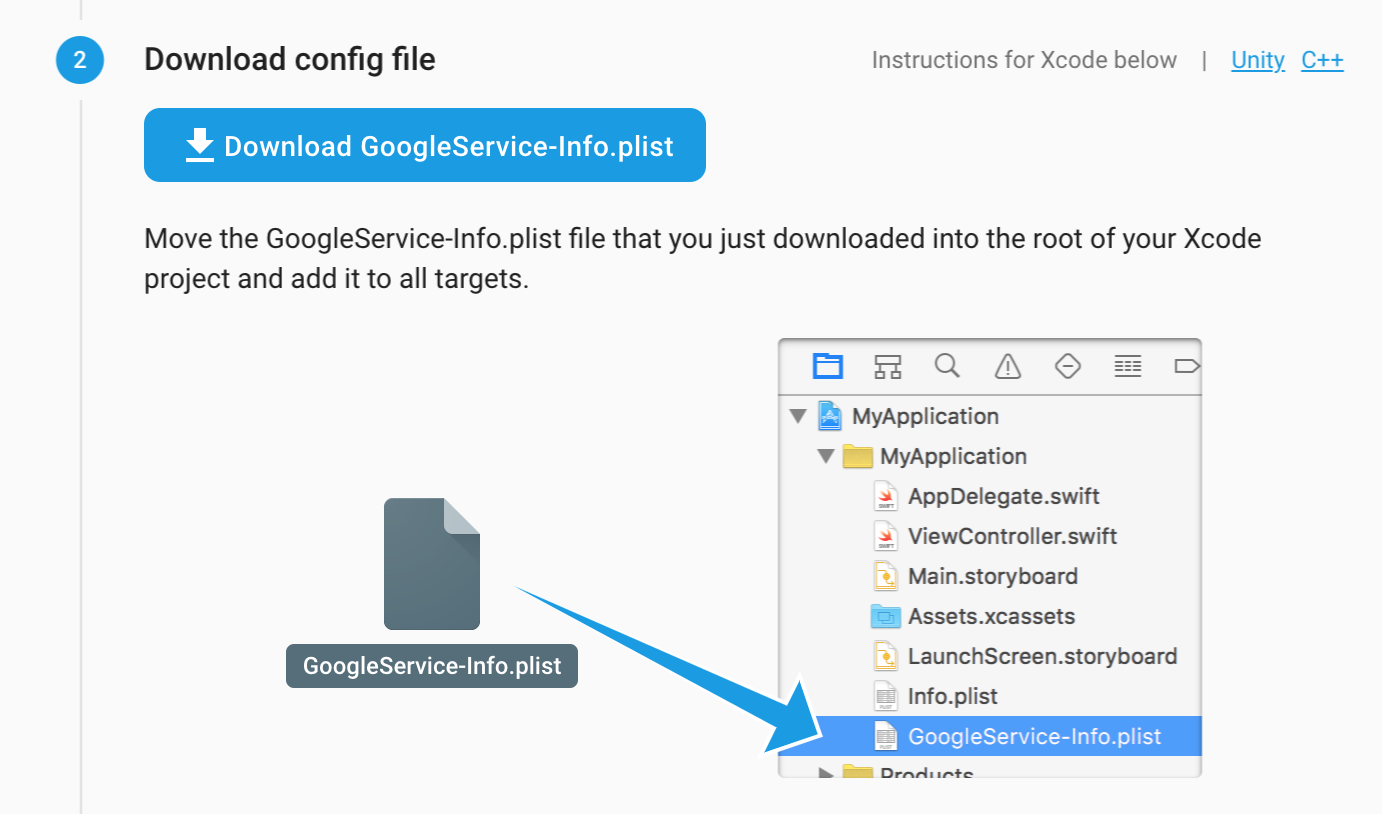Select the find navigator magnifier icon

(947, 366)
